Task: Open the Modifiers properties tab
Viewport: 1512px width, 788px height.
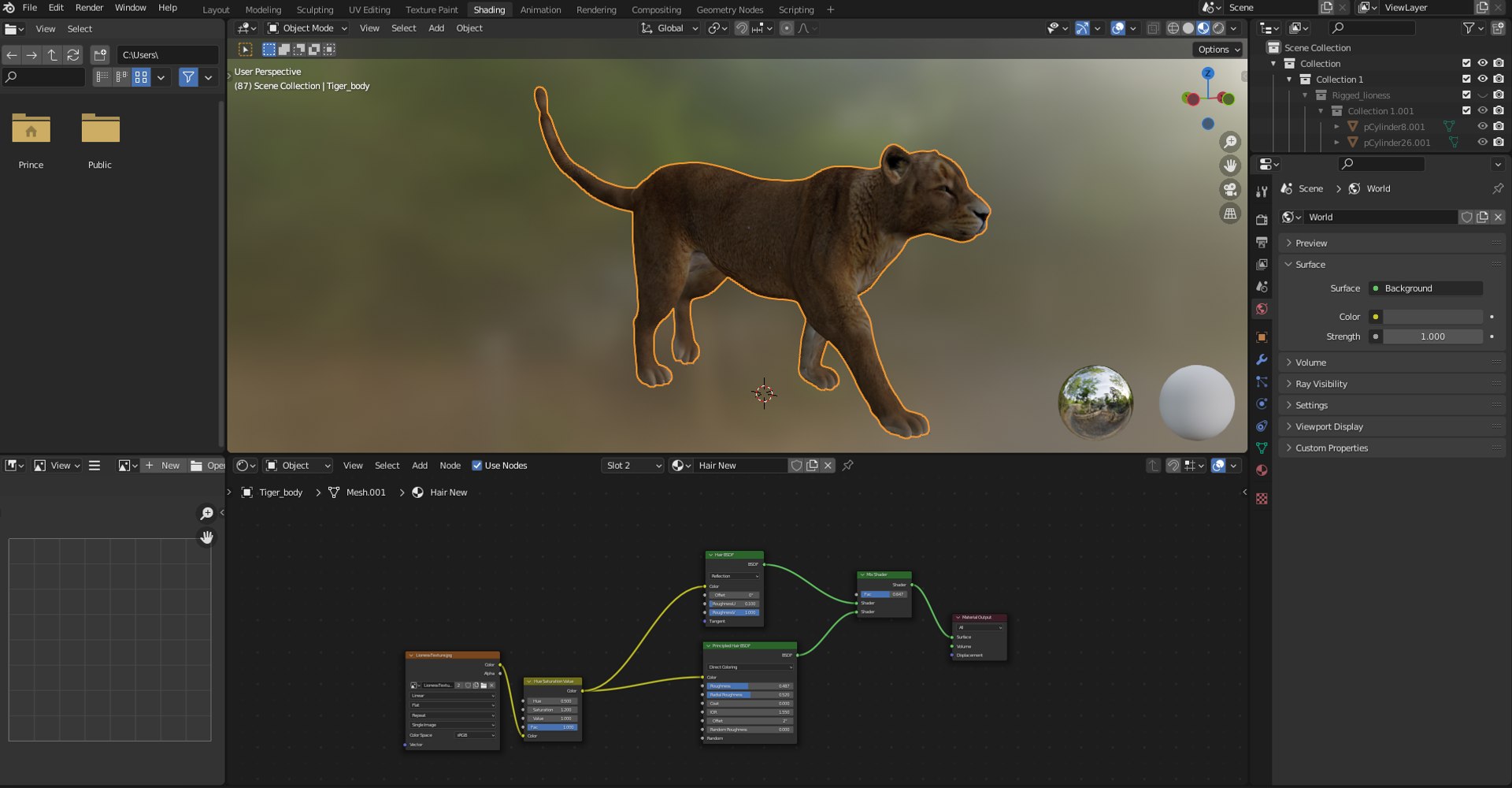Action: (x=1262, y=359)
